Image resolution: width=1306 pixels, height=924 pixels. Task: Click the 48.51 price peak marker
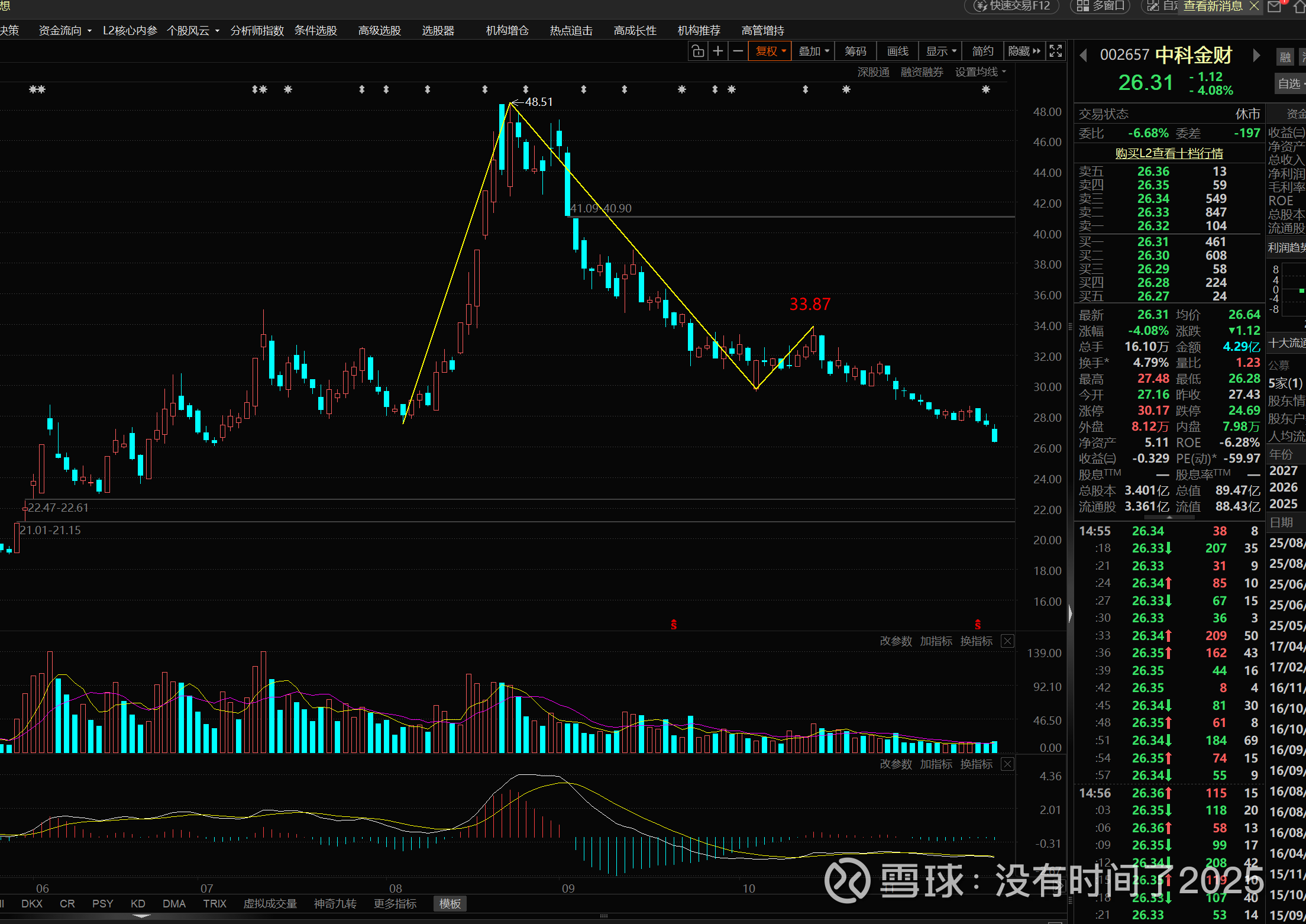[538, 102]
